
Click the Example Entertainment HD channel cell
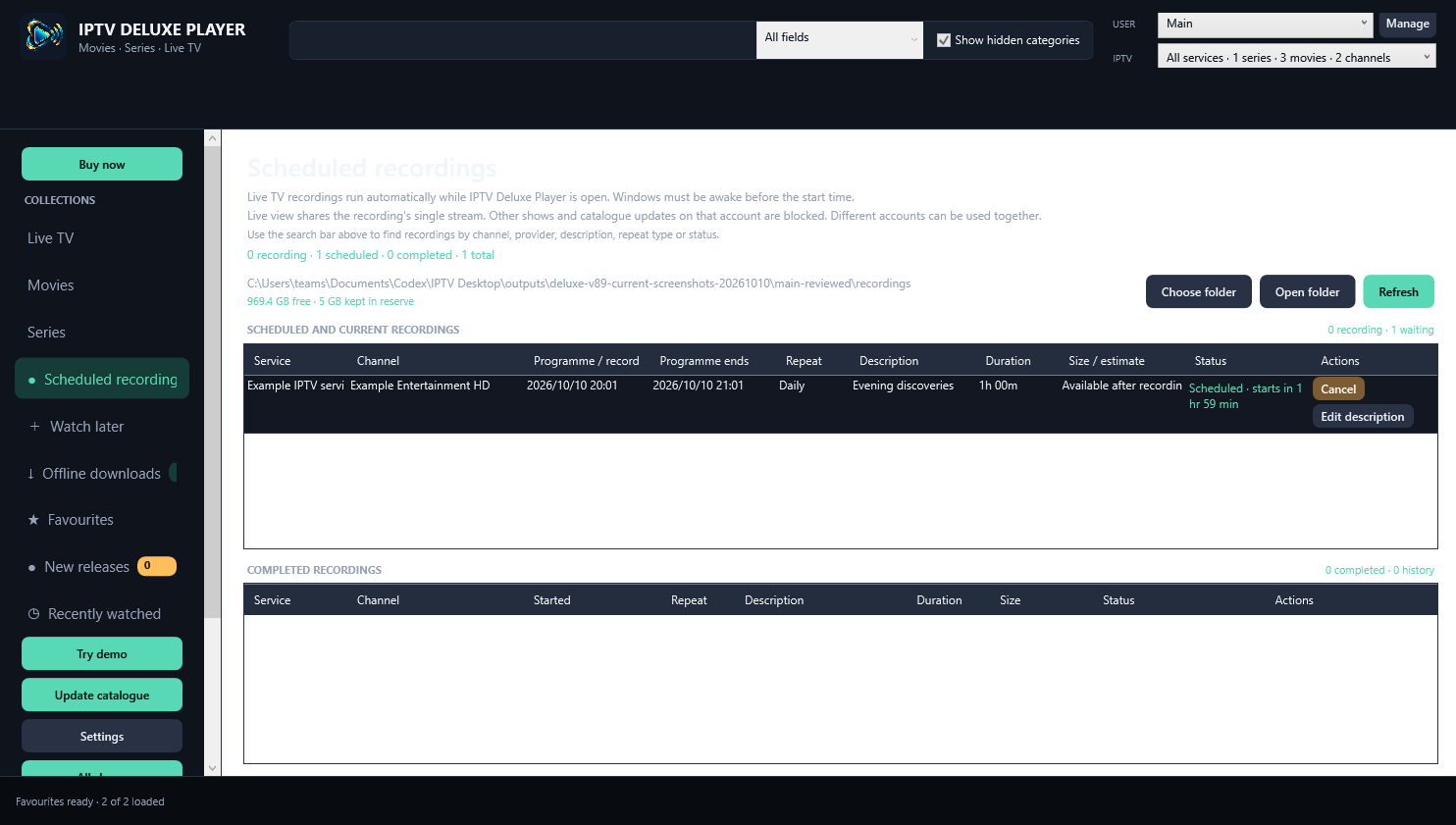click(420, 386)
